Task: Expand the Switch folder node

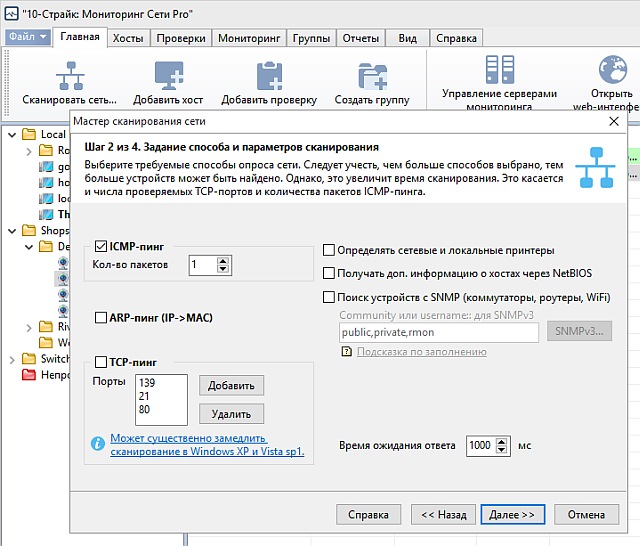Action: pos(12,360)
